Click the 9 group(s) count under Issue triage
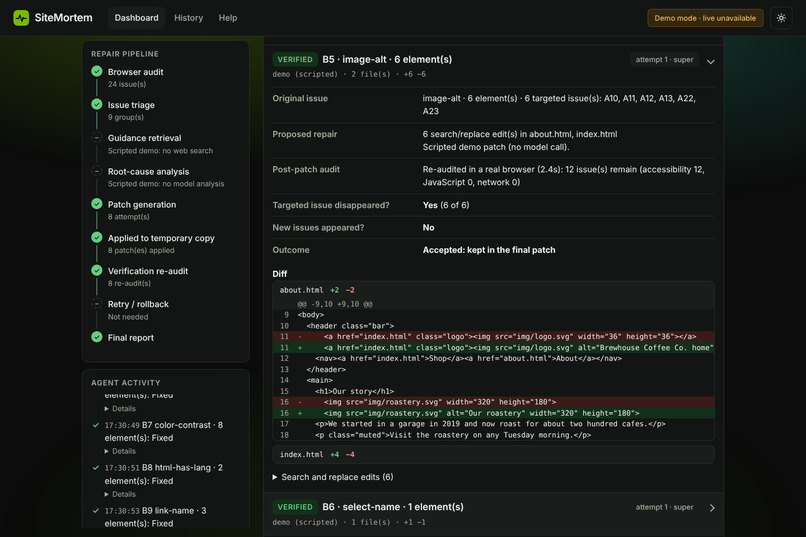 125,117
